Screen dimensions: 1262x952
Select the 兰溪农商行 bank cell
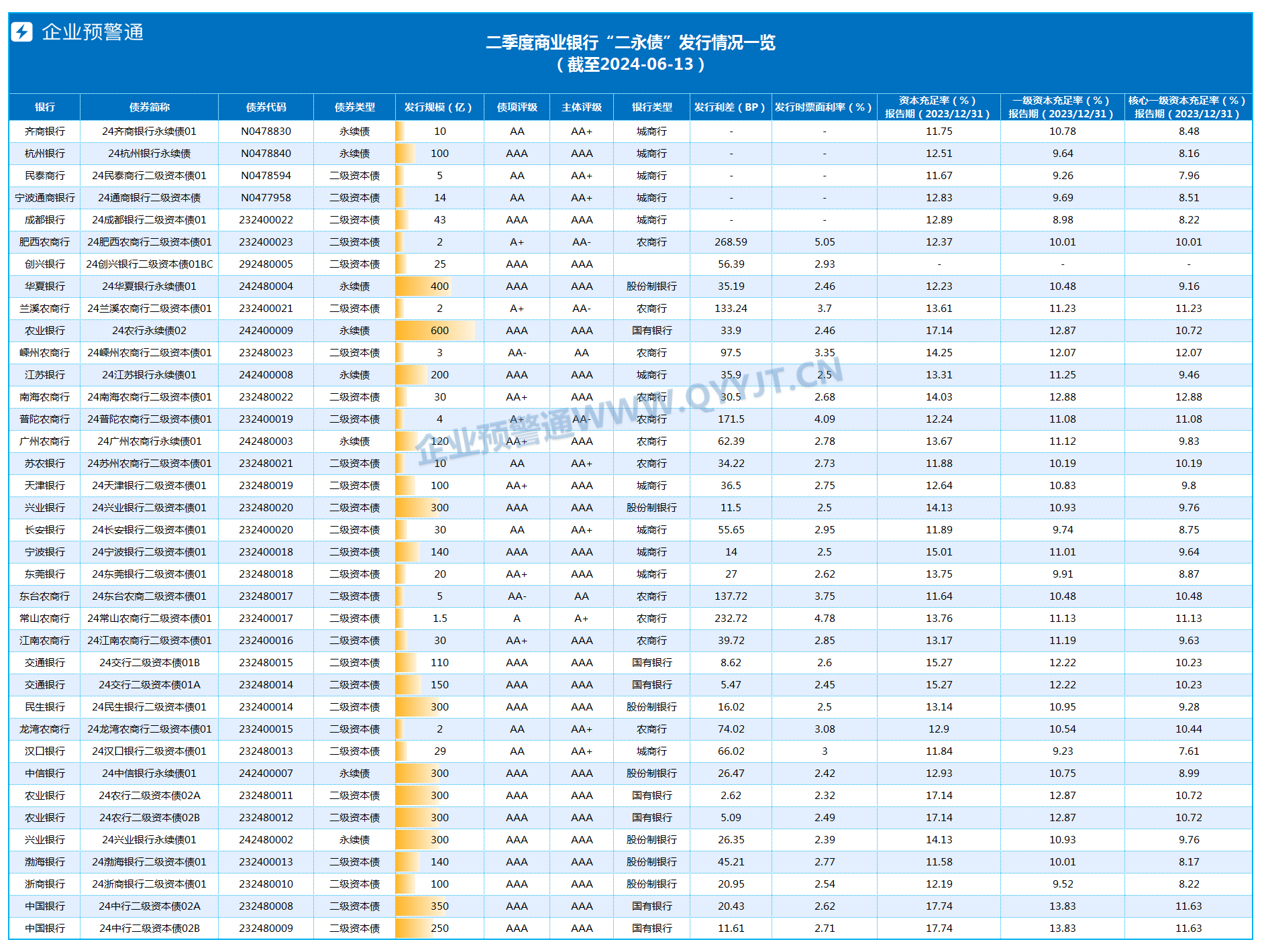[45, 309]
